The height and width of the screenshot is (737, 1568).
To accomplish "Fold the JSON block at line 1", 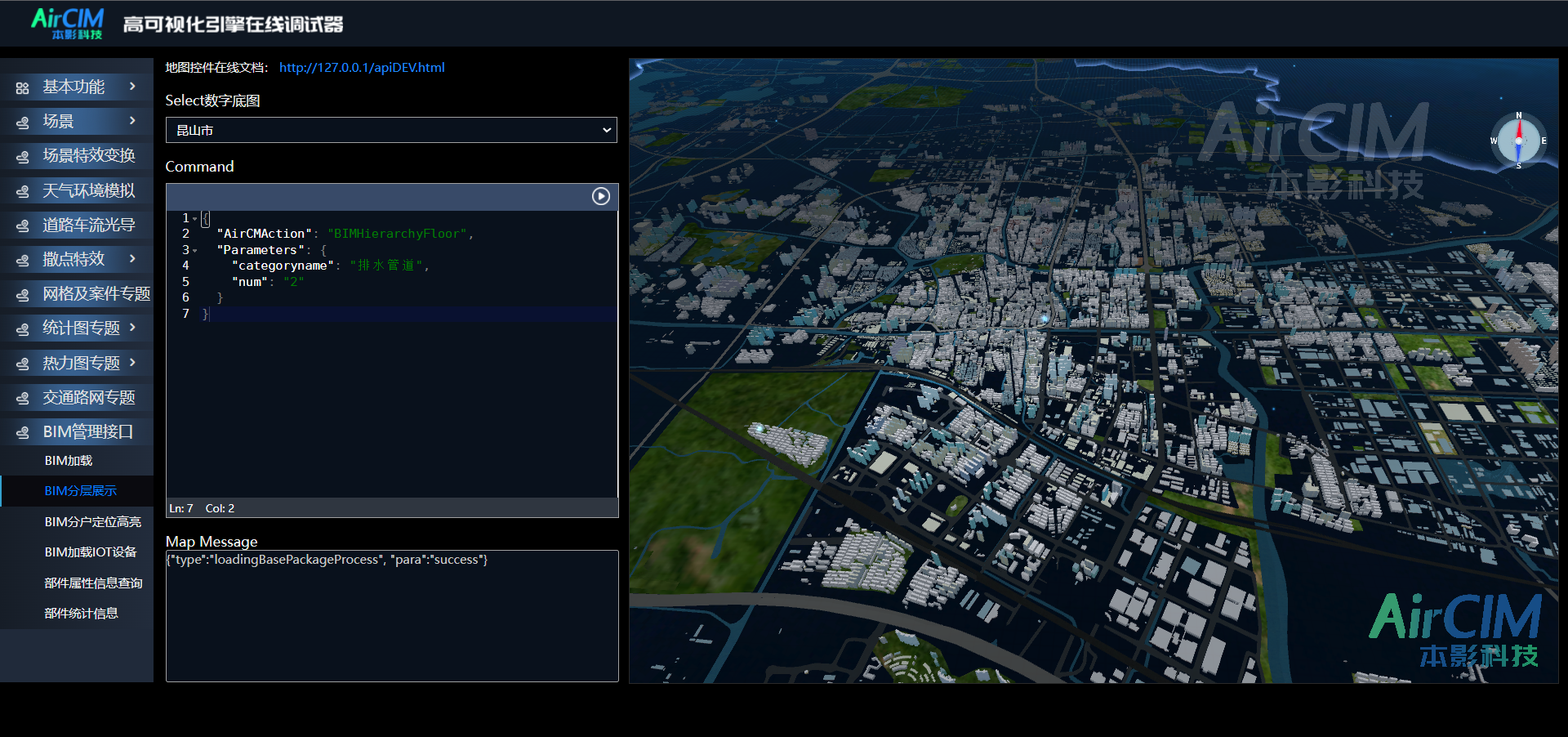I will tap(194, 218).
